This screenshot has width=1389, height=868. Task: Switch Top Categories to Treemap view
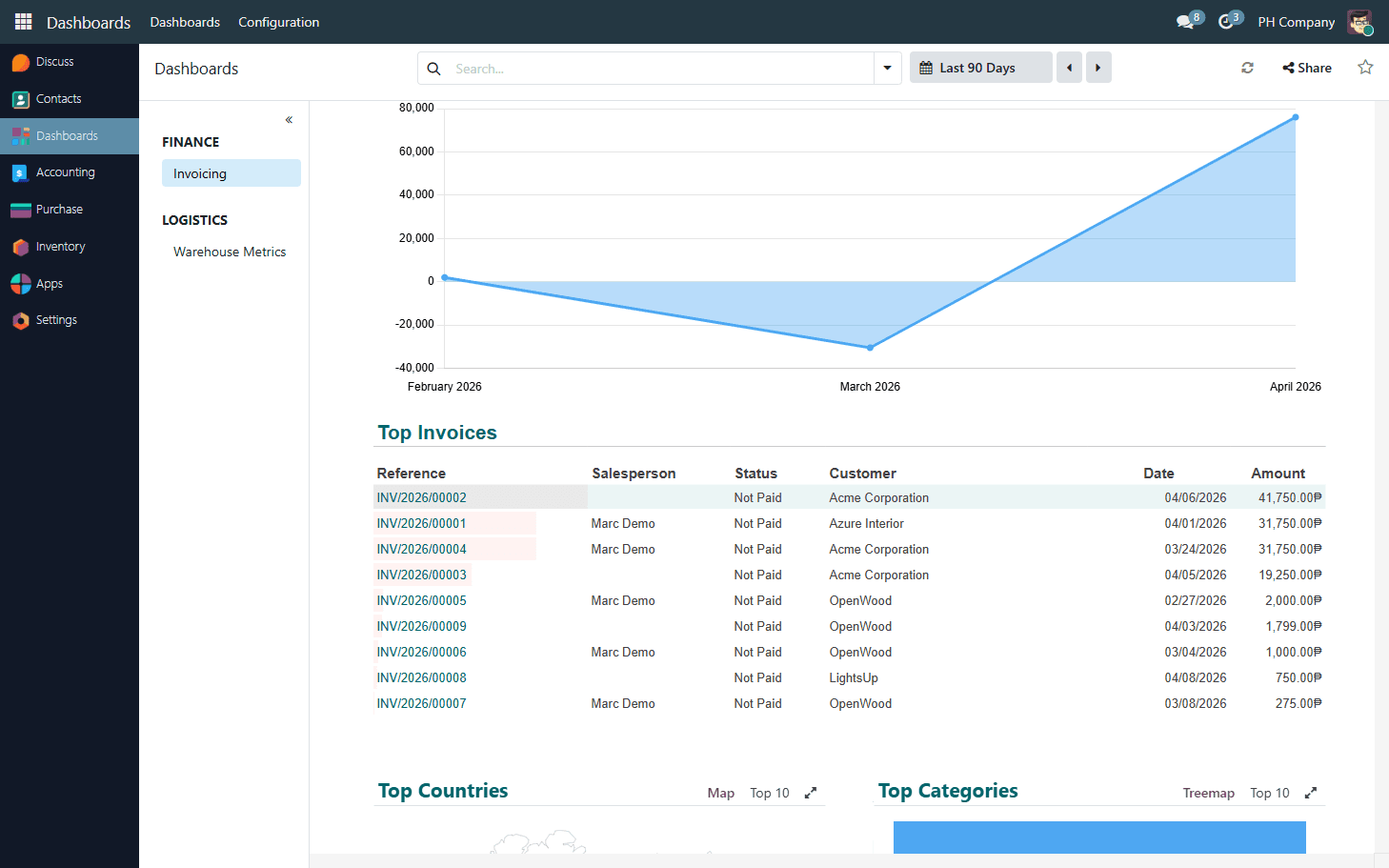click(x=1208, y=793)
